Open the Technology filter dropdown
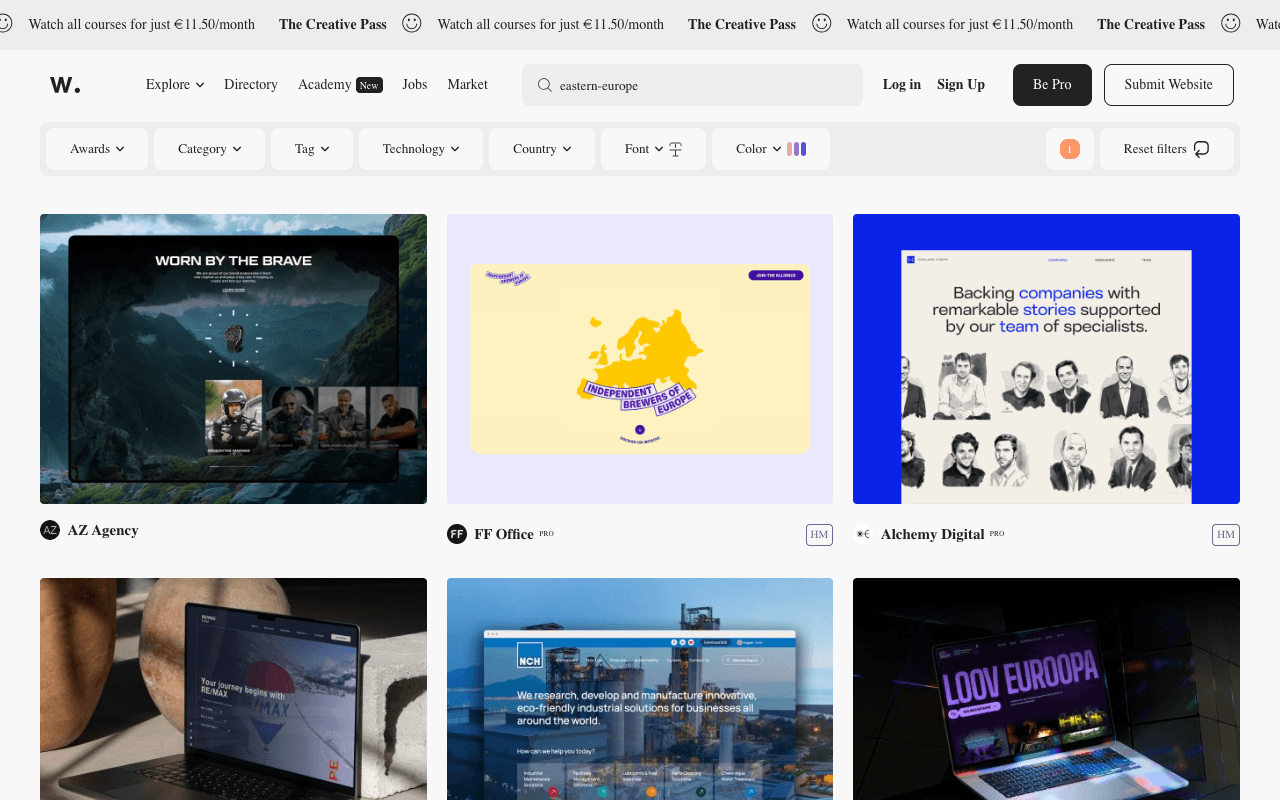The width and height of the screenshot is (1280, 800). click(x=421, y=149)
